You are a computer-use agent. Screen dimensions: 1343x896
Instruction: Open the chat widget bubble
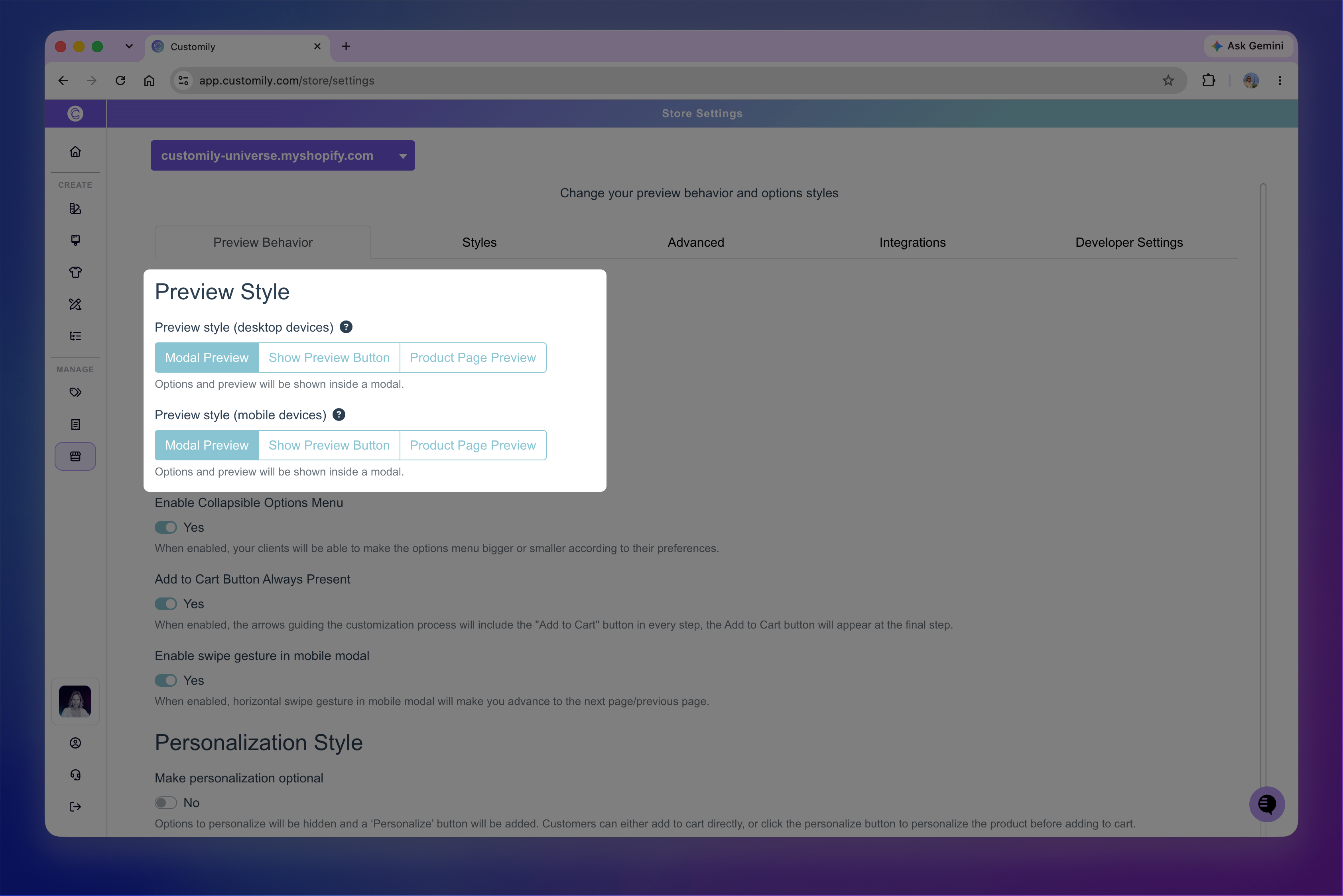click(1266, 804)
